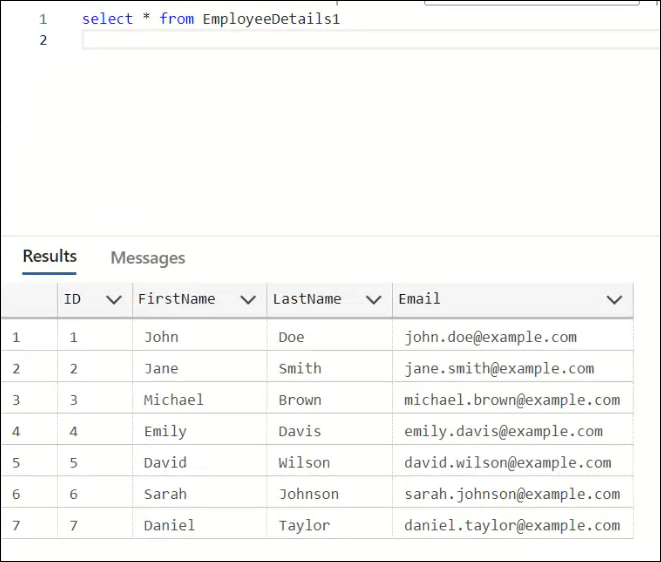Image resolution: width=661 pixels, height=562 pixels.
Task: Select the michael.brown@example.com email cell
Action: [513, 400]
